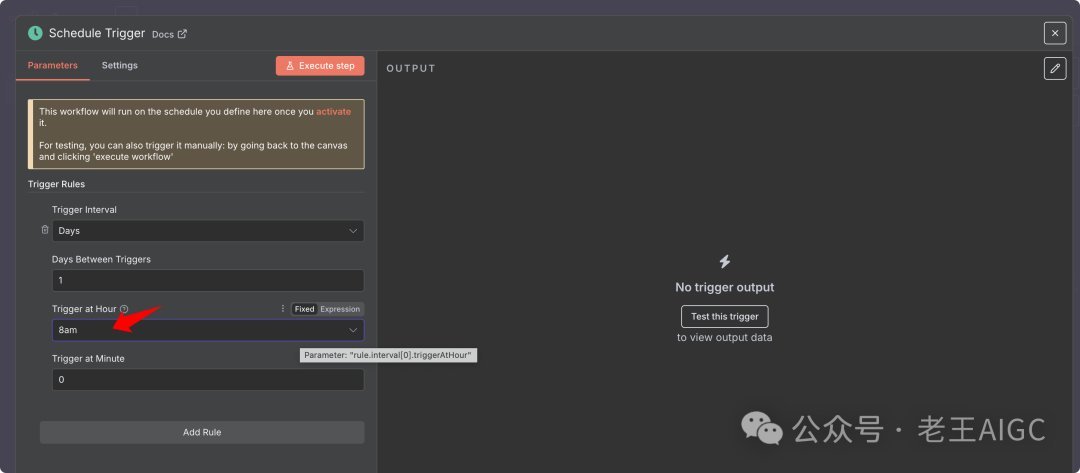Open the Trigger Interval Days dropdown
This screenshot has height=473, width=1080.
coord(208,231)
